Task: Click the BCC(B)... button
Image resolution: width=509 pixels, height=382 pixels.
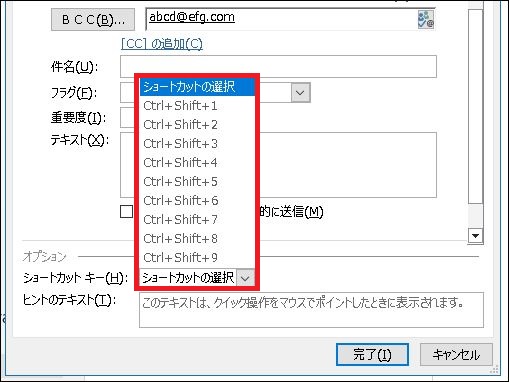Action: (93, 20)
